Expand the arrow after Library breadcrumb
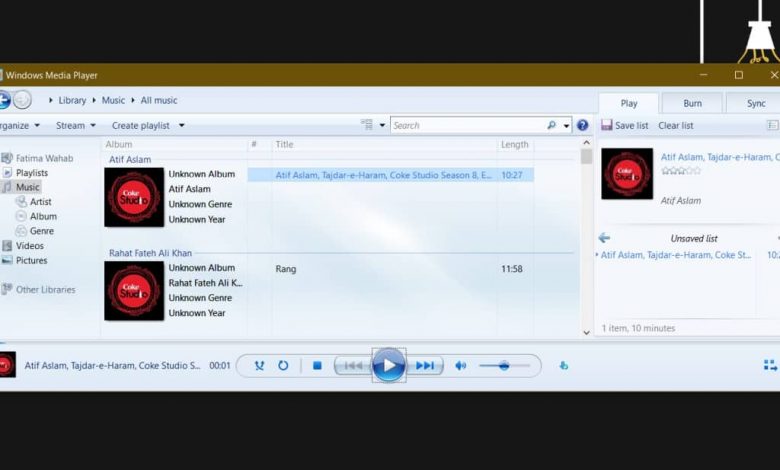Viewport: 780px width, 470px height. [94, 100]
